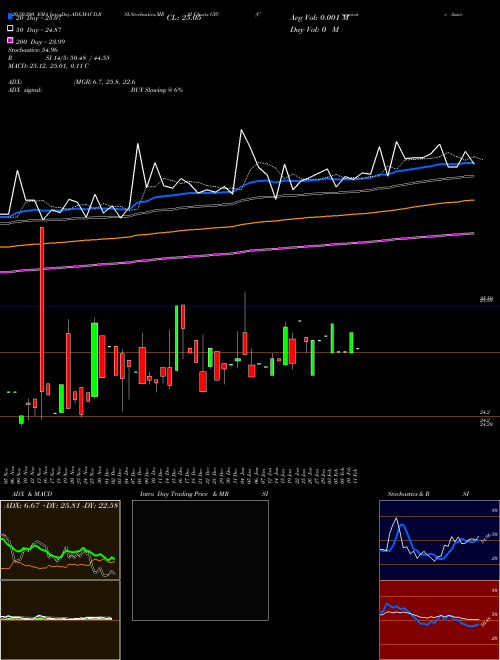Click the 'MACD: 25.12, 25.01, 0.11 C' readout
Viewport: 500px width, 660px height.
(x=48, y=66)
